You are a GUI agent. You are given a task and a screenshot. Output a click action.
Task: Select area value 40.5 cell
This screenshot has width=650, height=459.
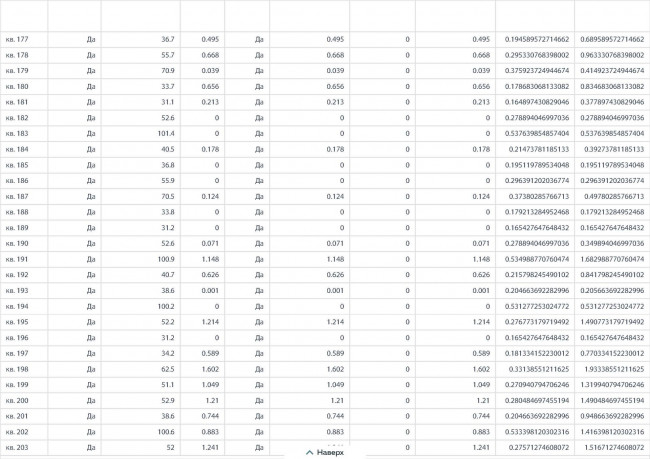(141, 149)
